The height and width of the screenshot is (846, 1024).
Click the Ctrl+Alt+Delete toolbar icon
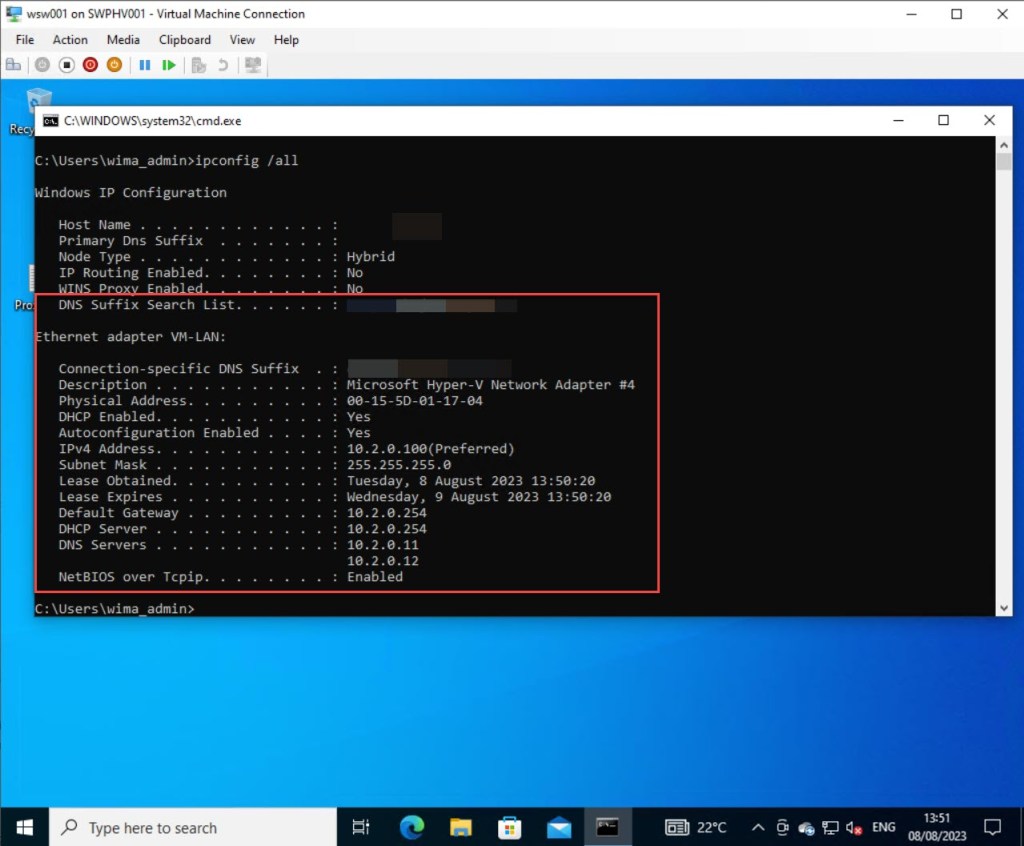(x=14, y=65)
